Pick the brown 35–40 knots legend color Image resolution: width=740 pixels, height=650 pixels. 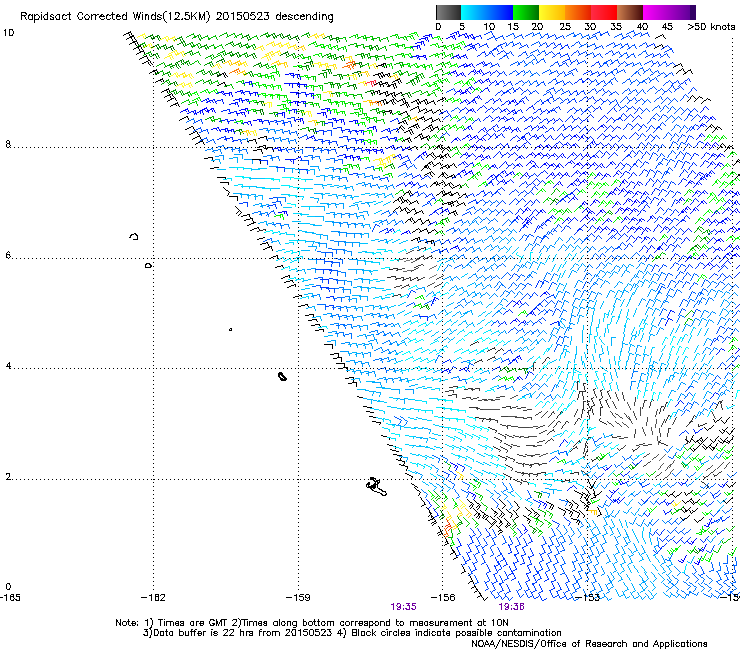(630, 12)
